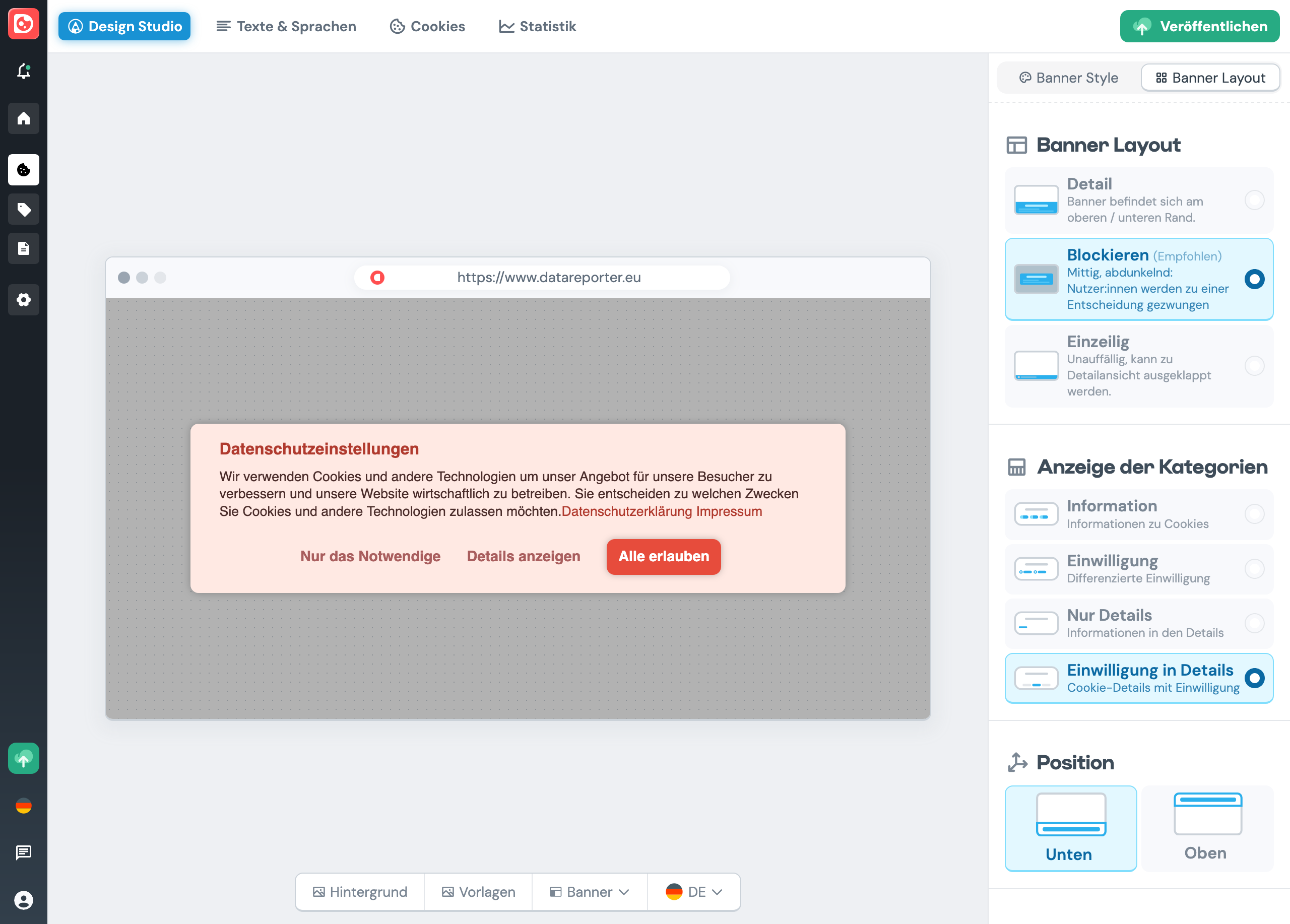The width and height of the screenshot is (1290, 924).
Task: Open the Statistik menu item
Action: 536,26
